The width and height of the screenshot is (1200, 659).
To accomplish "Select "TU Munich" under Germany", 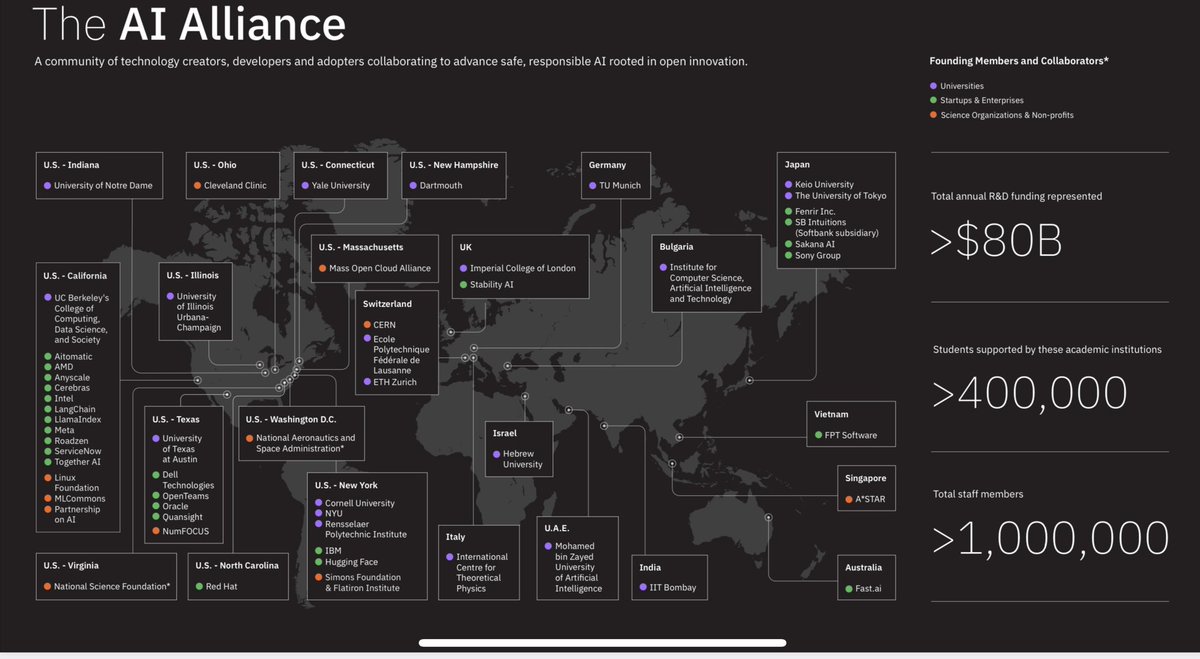I will coord(620,186).
